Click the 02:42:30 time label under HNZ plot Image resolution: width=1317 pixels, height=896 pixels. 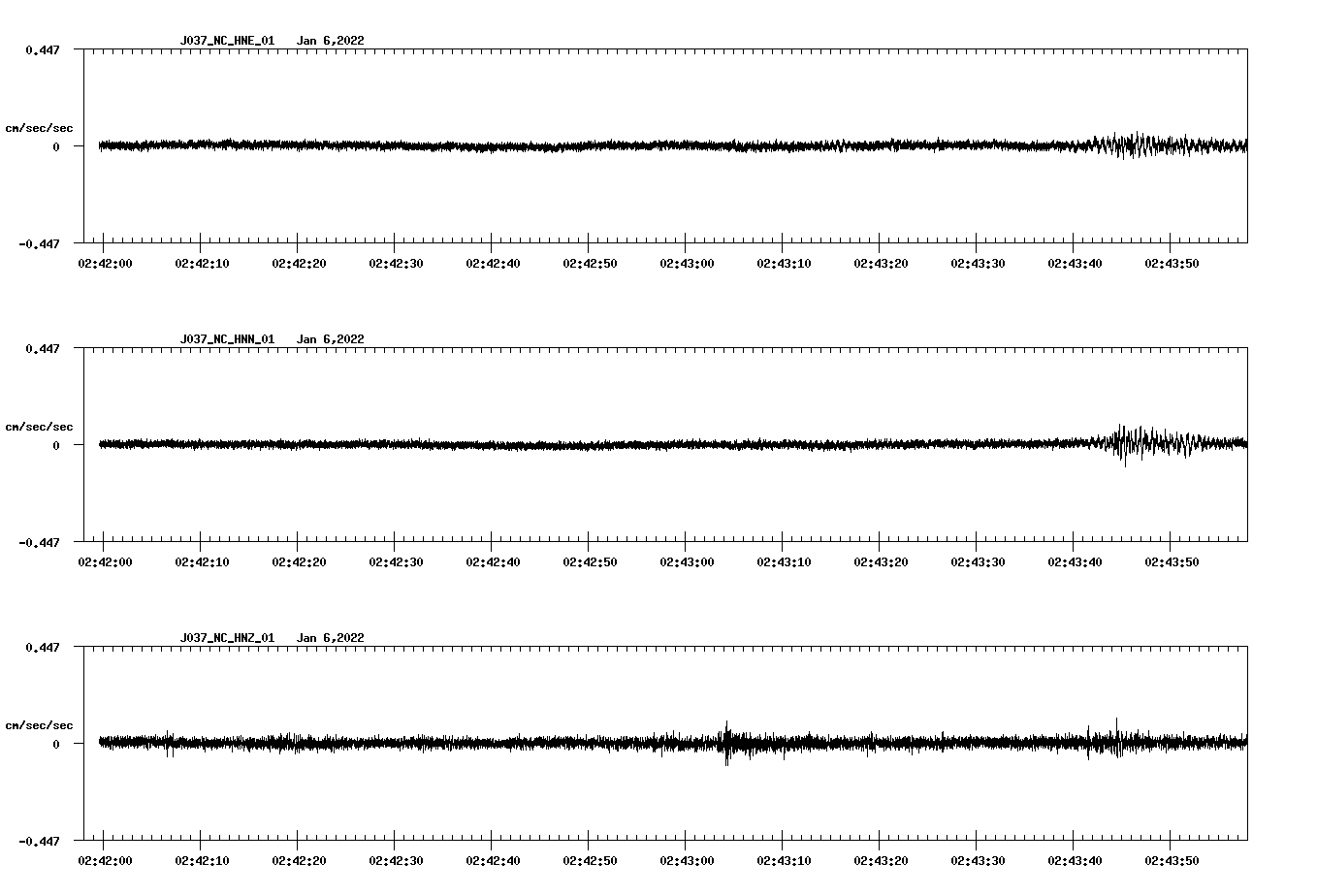(x=396, y=861)
